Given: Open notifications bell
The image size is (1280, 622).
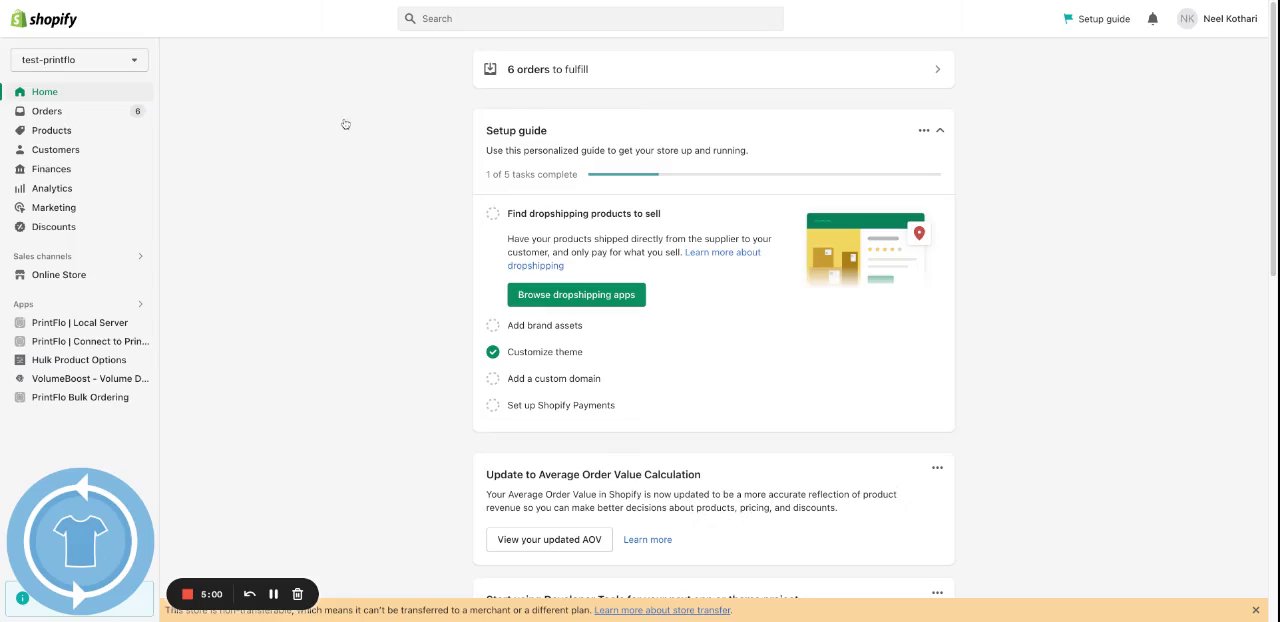Looking at the screenshot, I should [1153, 19].
